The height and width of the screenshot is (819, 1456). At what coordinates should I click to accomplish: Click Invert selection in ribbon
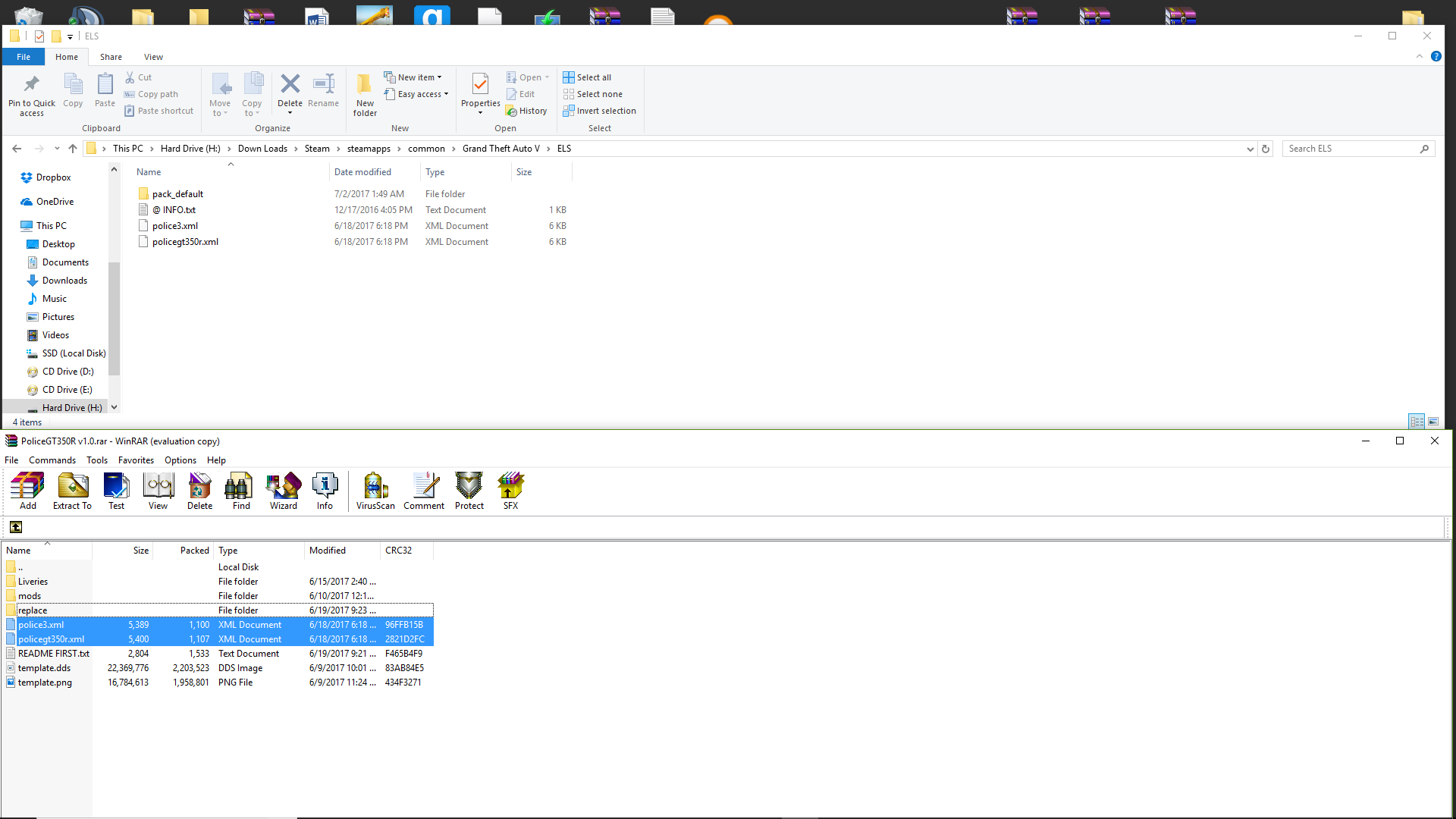coord(599,111)
